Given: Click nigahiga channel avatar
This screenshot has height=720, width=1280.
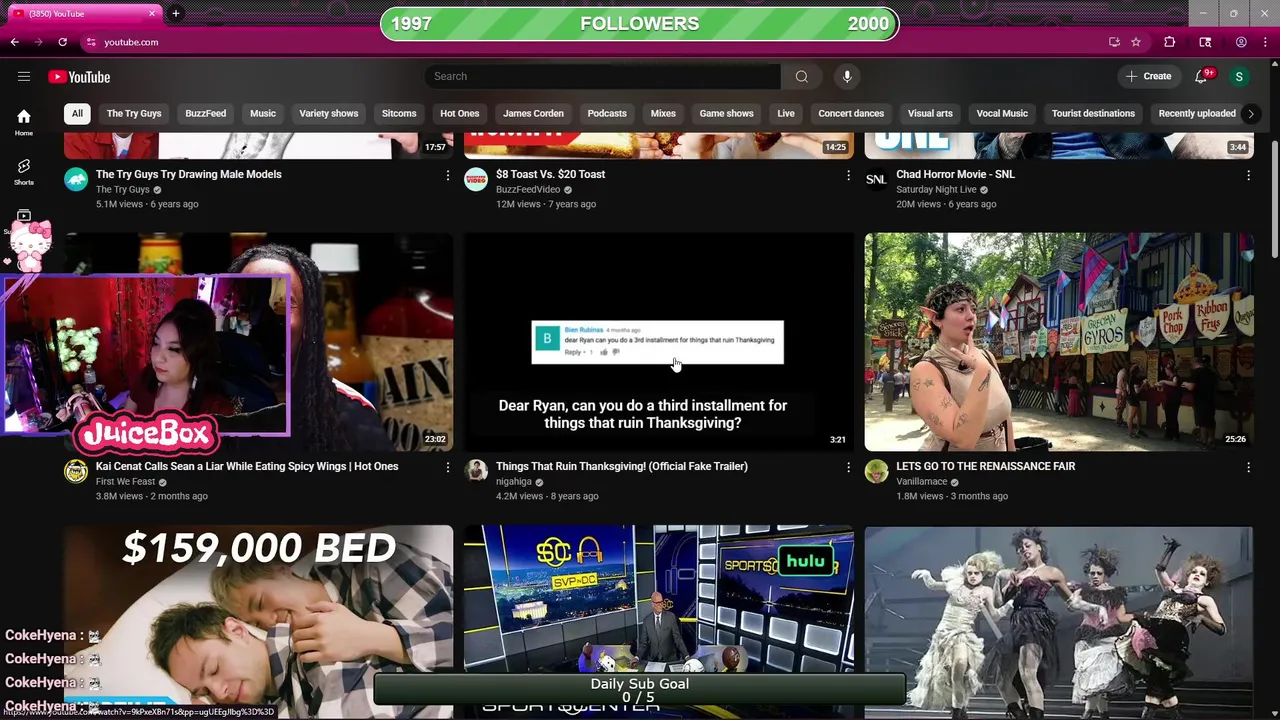Looking at the screenshot, I should (476, 472).
